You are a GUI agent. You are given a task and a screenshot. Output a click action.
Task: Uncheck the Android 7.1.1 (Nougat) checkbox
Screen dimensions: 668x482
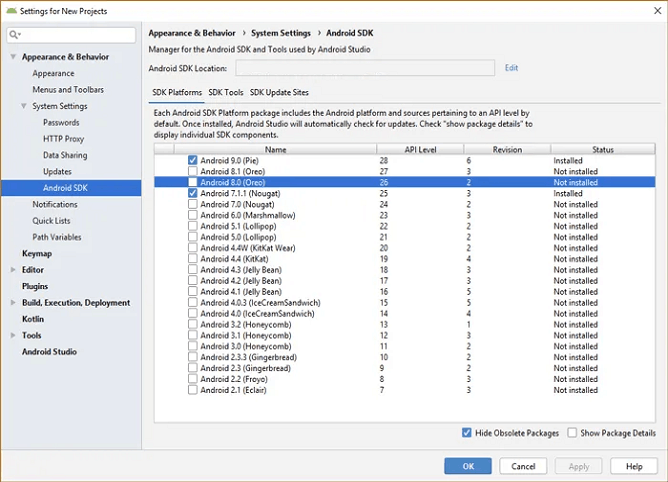tap(193, 193)
